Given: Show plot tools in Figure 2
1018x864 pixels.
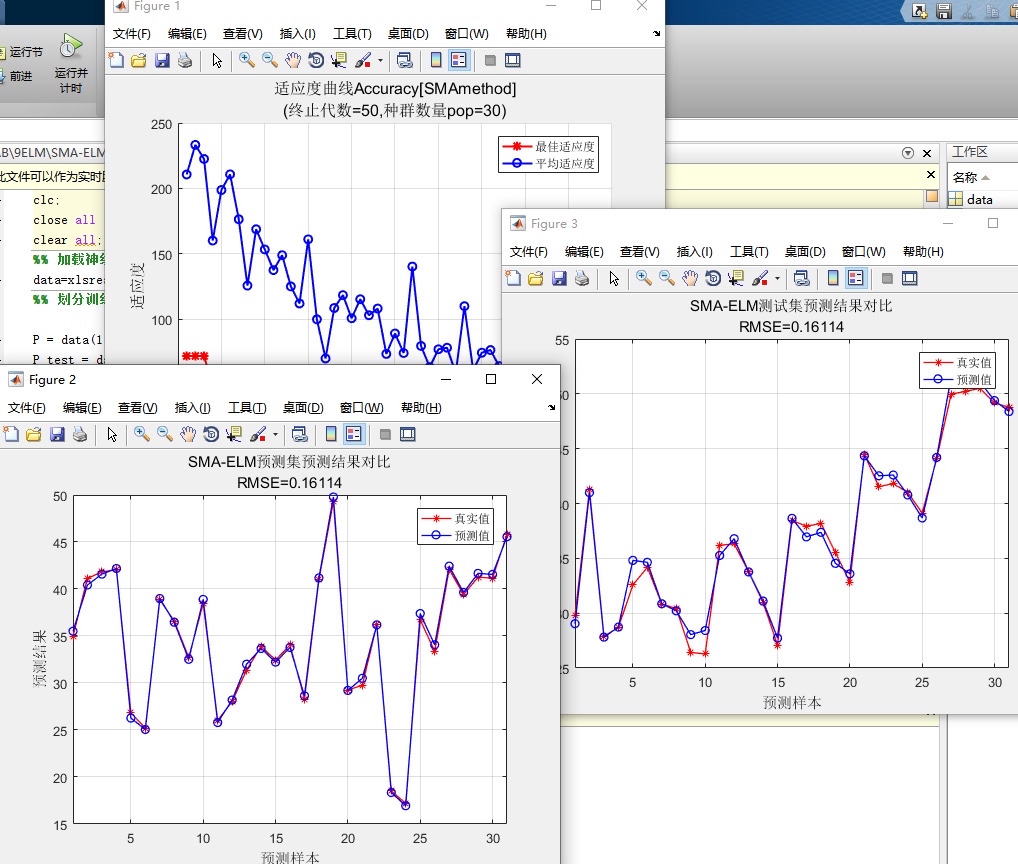Looking at the screenshot, I should click(408, 434).
